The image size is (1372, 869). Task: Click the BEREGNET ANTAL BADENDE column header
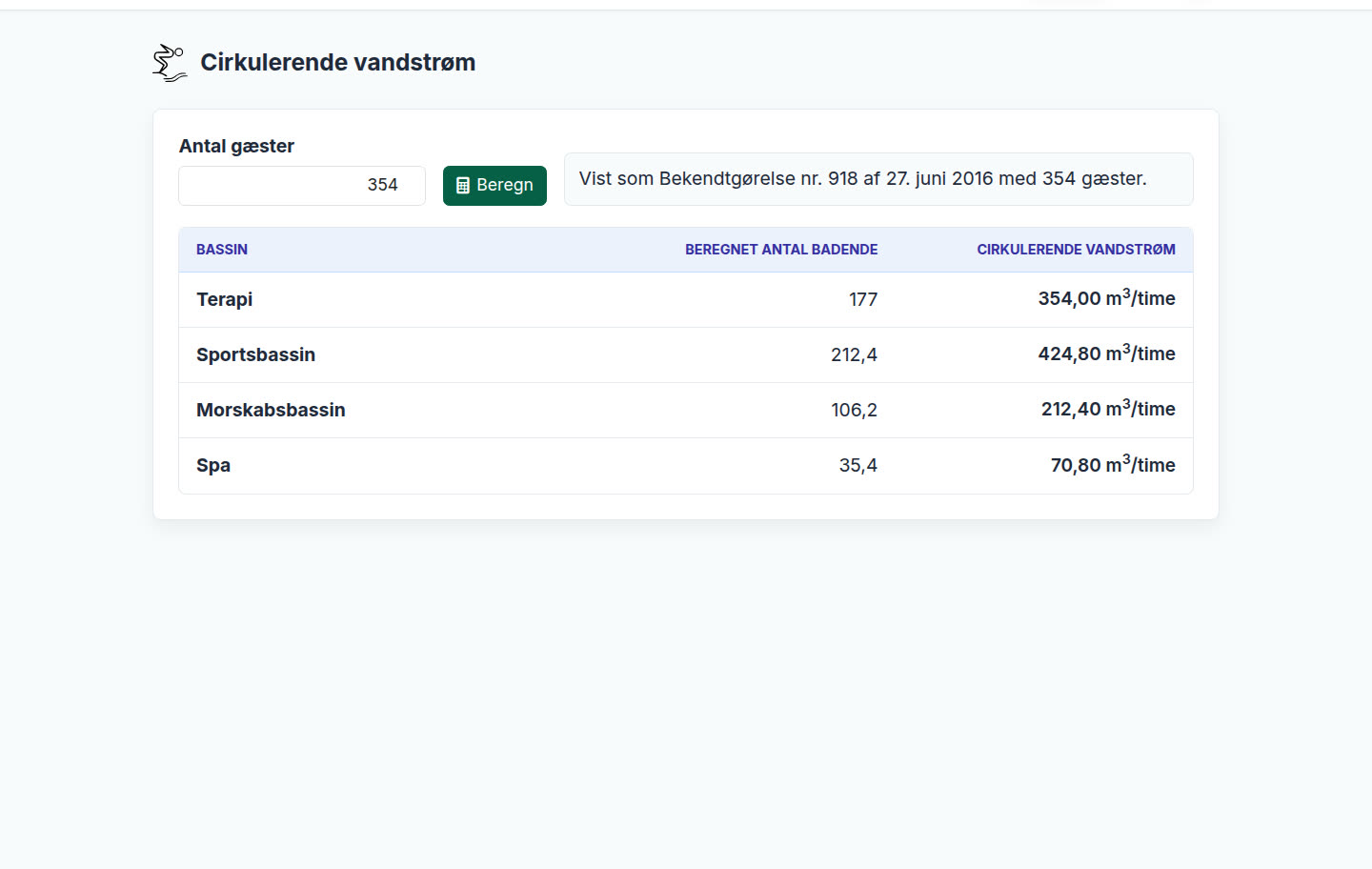[x=781, y=250]
